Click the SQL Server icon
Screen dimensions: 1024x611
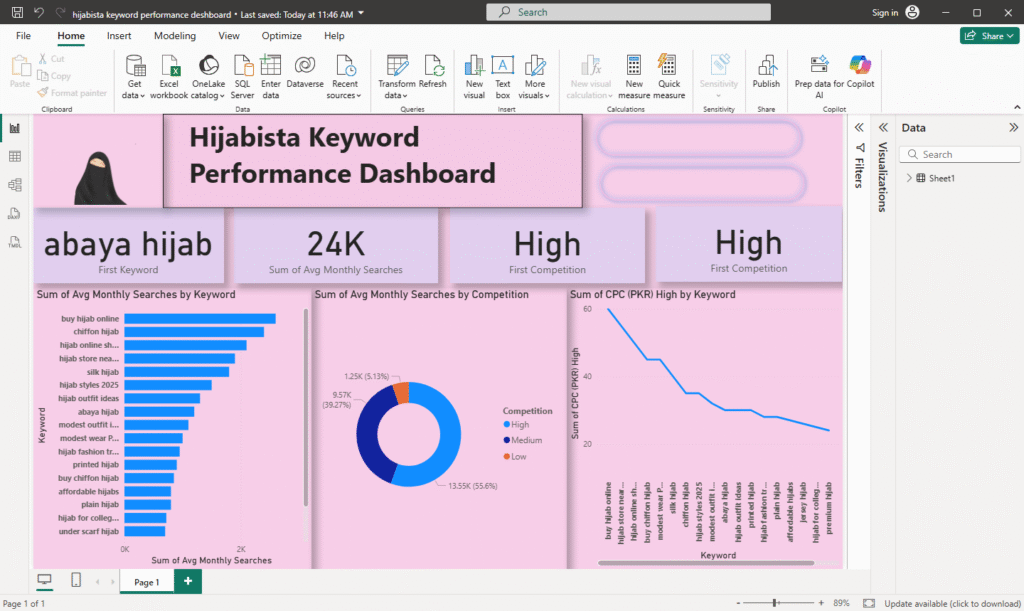click(243, 66)
